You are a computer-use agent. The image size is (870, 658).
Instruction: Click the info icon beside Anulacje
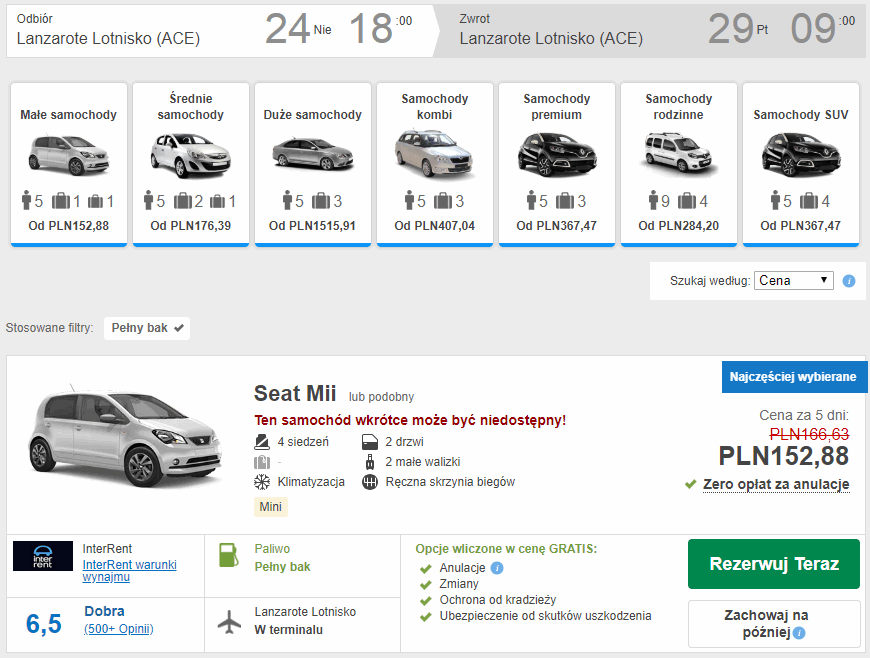point(497,568)
